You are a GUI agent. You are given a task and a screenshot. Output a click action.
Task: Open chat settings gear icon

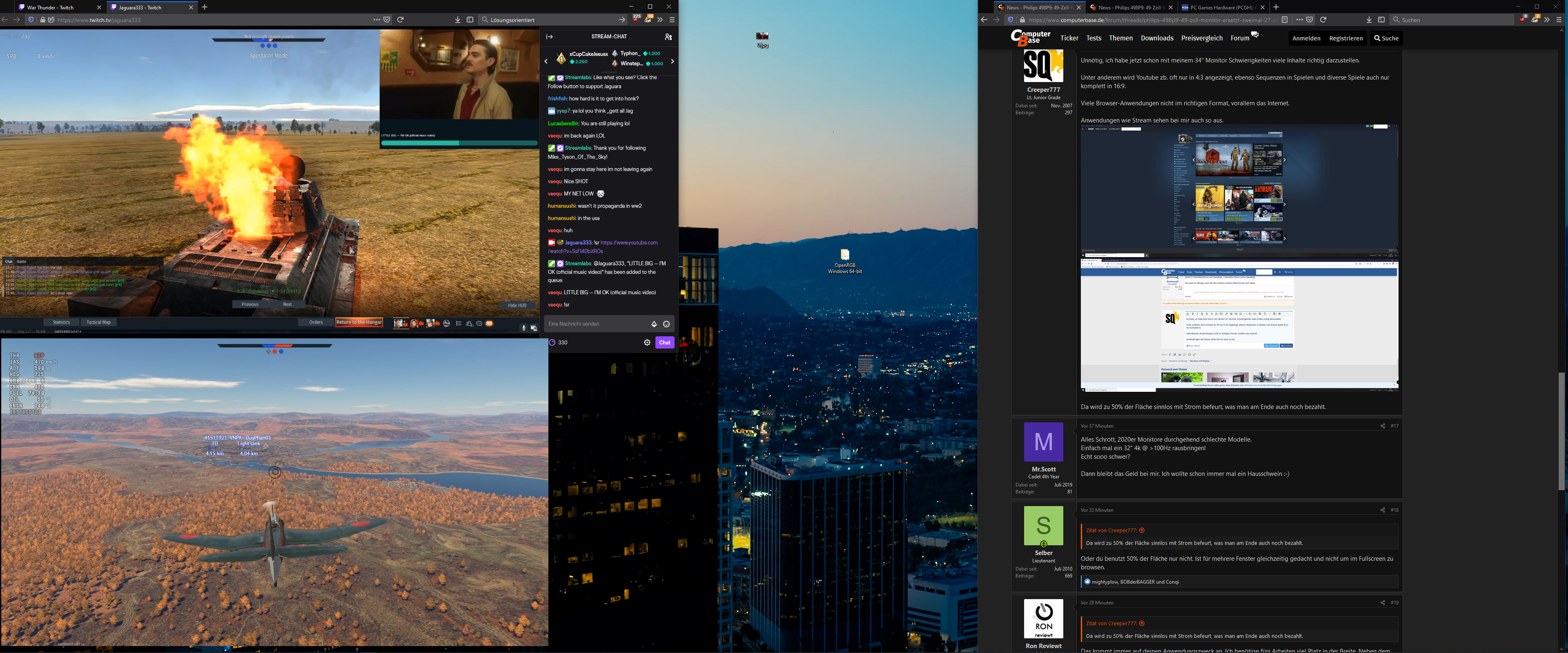coord(647,343)
